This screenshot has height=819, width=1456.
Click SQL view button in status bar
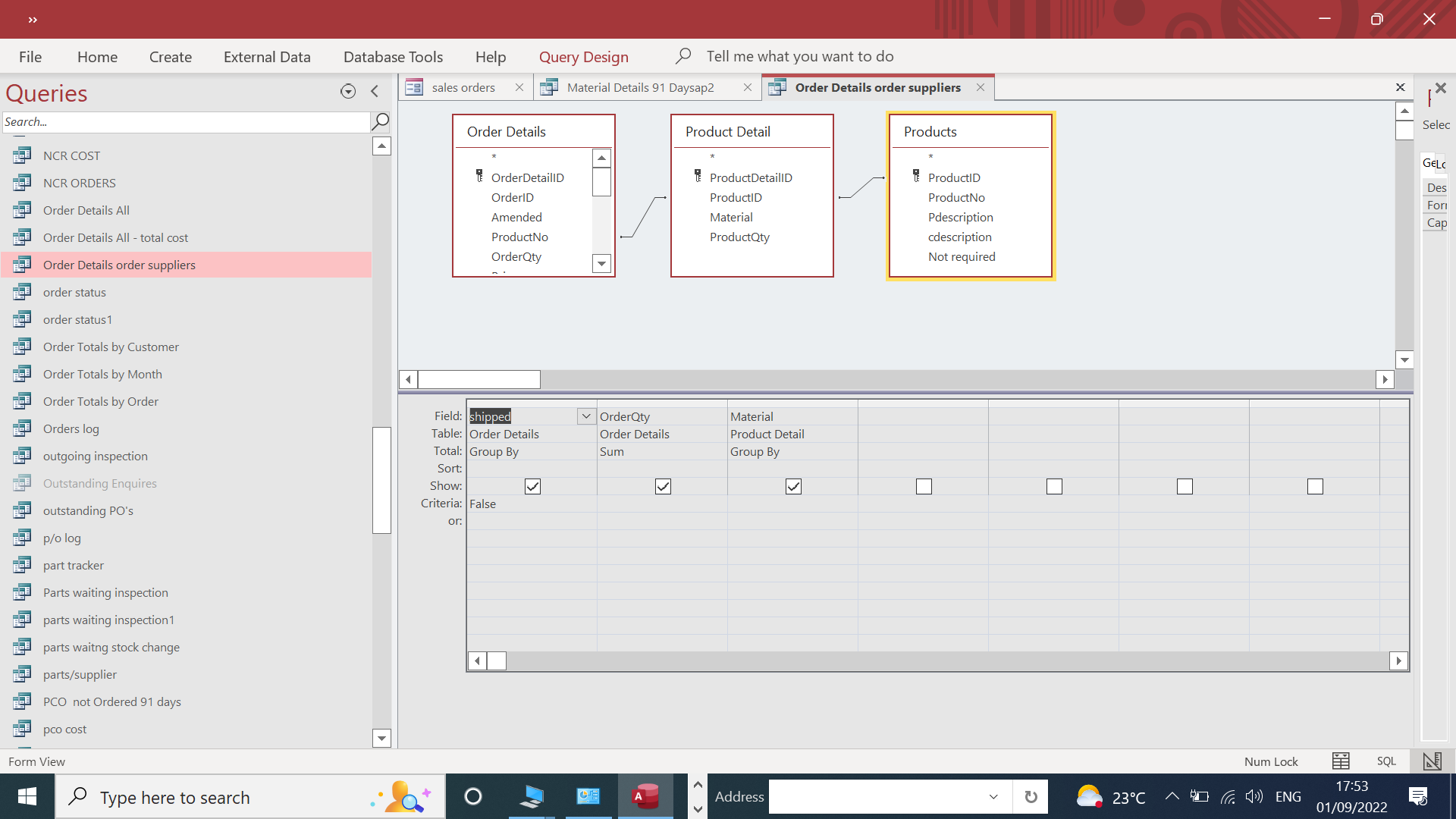1386,761
